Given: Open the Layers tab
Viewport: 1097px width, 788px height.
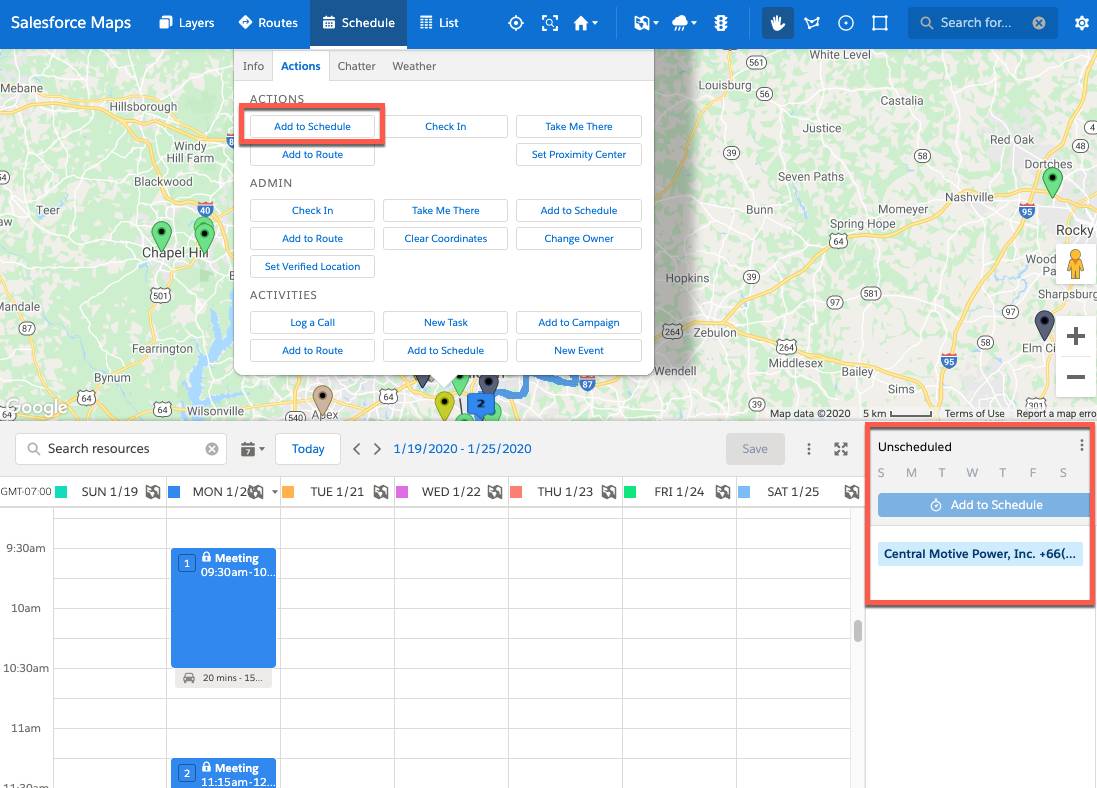Looking at the screenshot, I should (186, 23).
